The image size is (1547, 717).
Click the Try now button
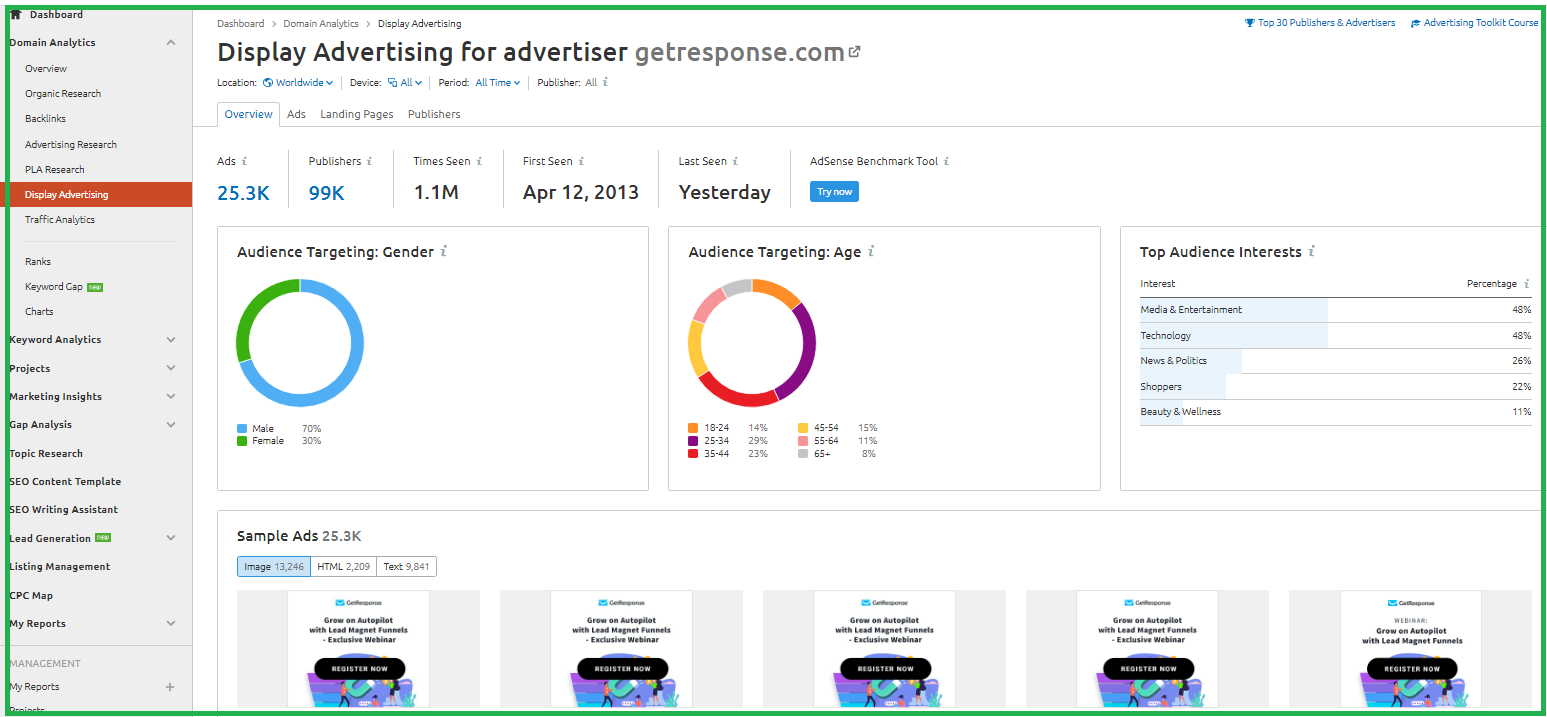pos(834,192)
